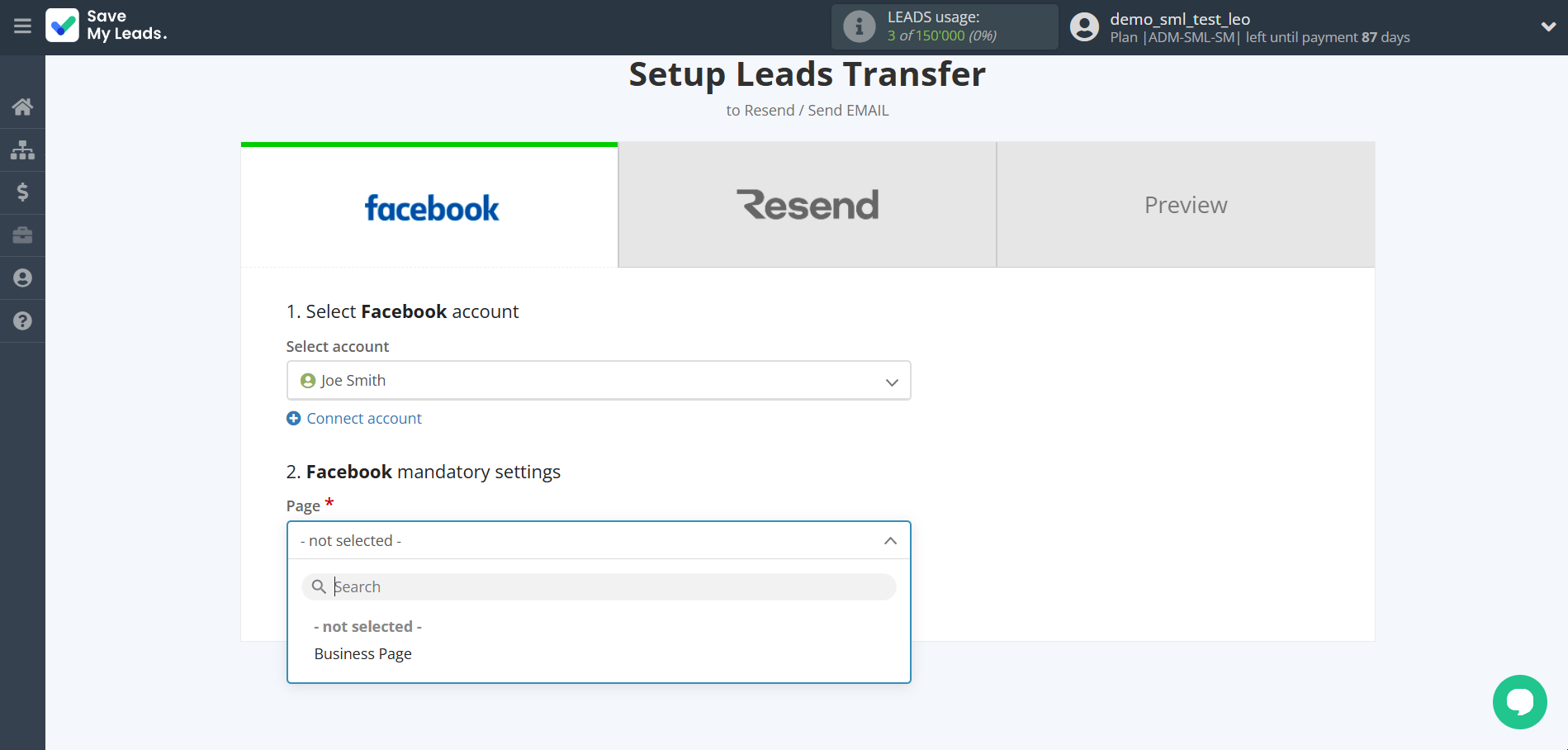Select the Home icon in sidebar

pos(22,107)
